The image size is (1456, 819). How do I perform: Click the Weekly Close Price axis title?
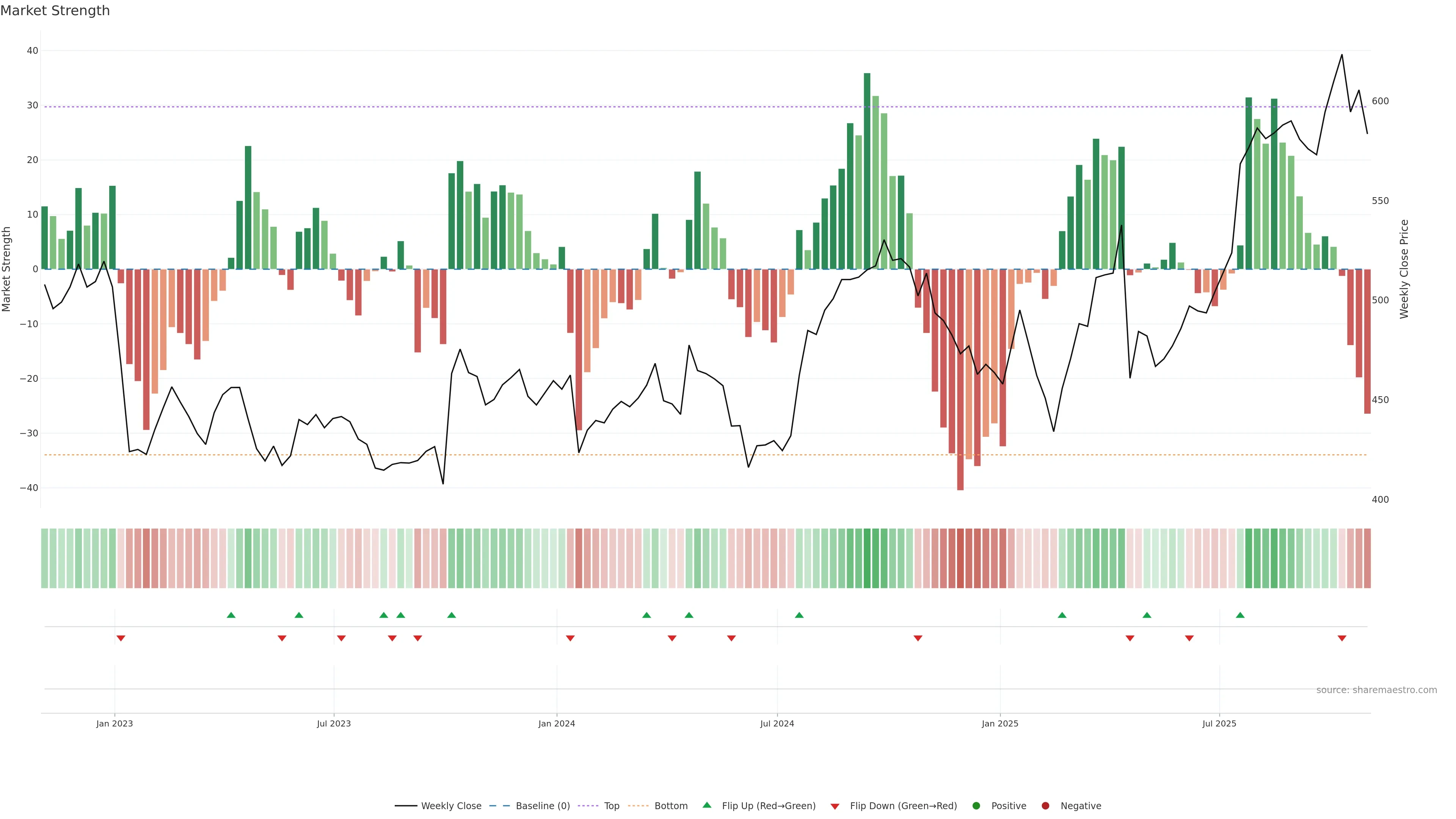[x=1404, y=269]
